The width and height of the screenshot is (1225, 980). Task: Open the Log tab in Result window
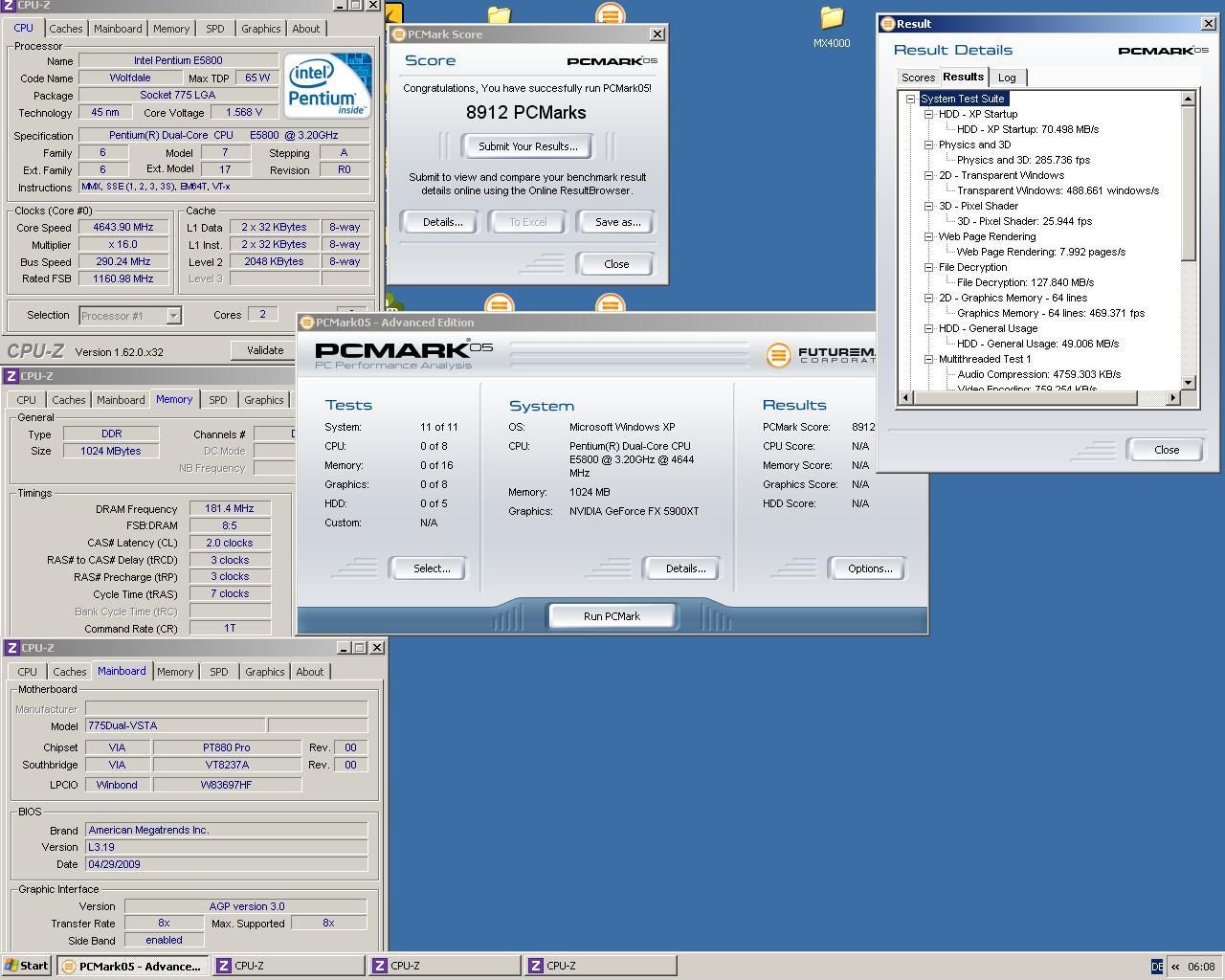tap(1007, 78)
